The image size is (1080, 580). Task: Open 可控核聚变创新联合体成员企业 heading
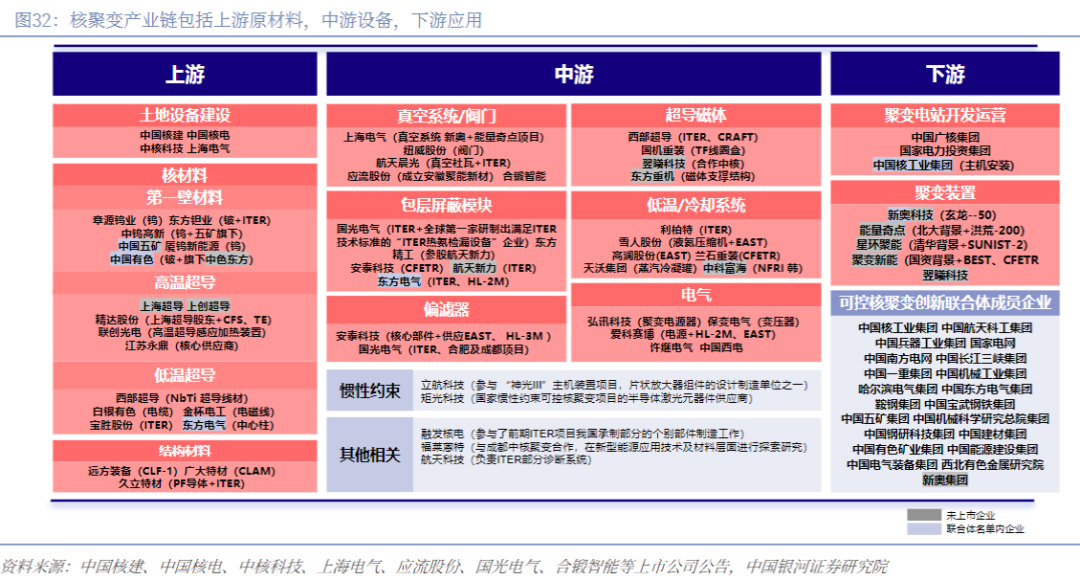(x=944, y=302)
